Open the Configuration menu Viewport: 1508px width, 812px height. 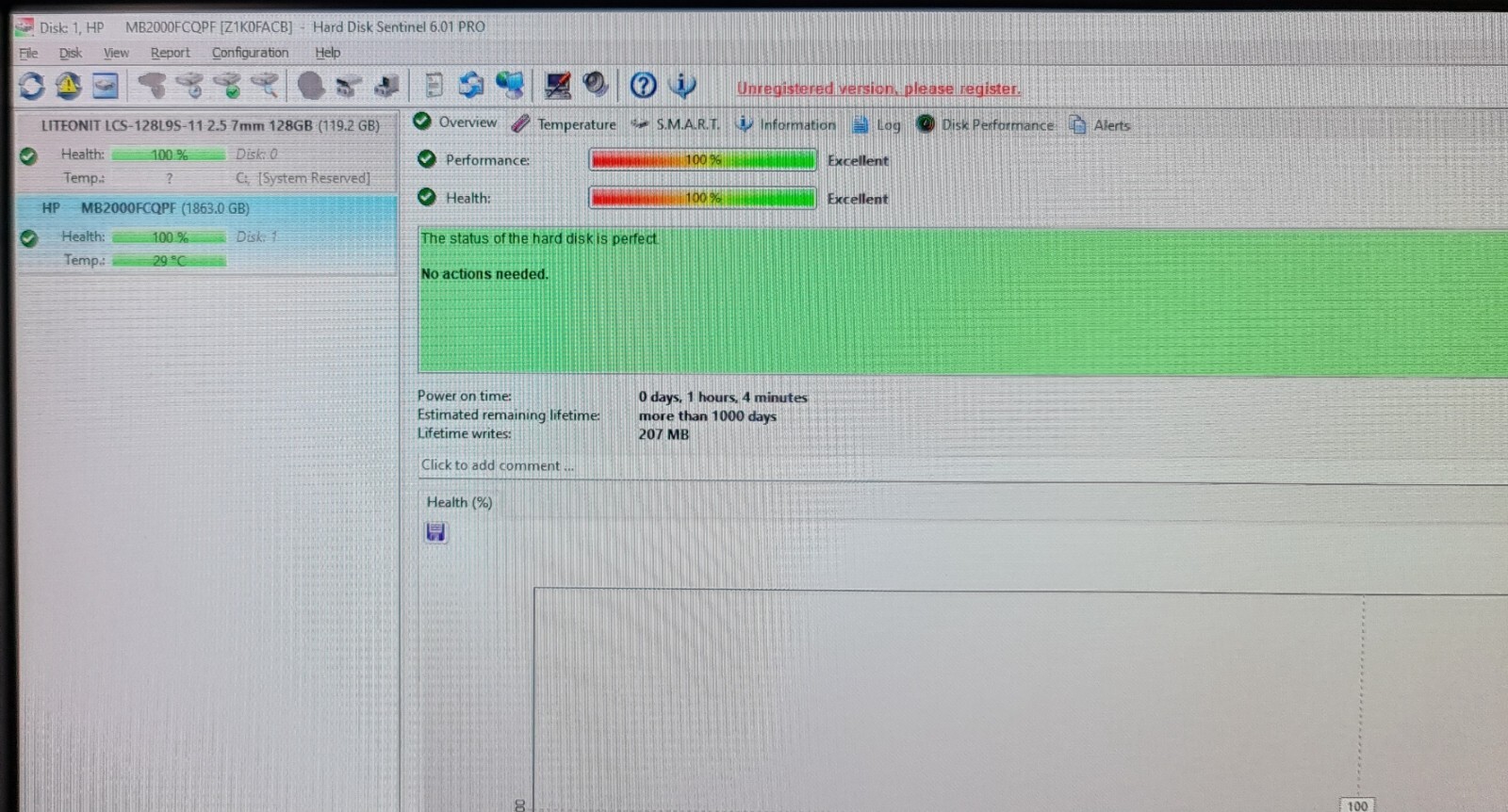[x=250, y=53]
